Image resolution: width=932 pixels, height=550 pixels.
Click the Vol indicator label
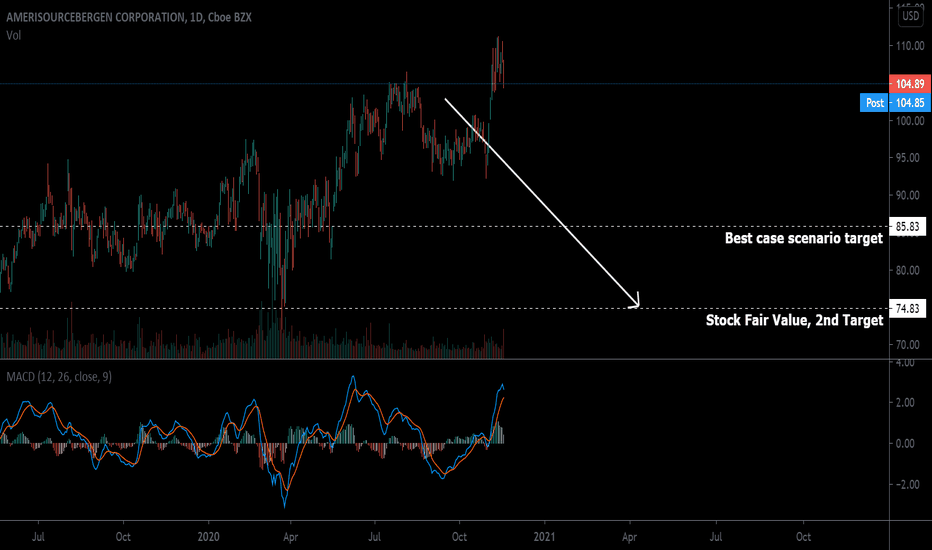click(x=14, y=36)
